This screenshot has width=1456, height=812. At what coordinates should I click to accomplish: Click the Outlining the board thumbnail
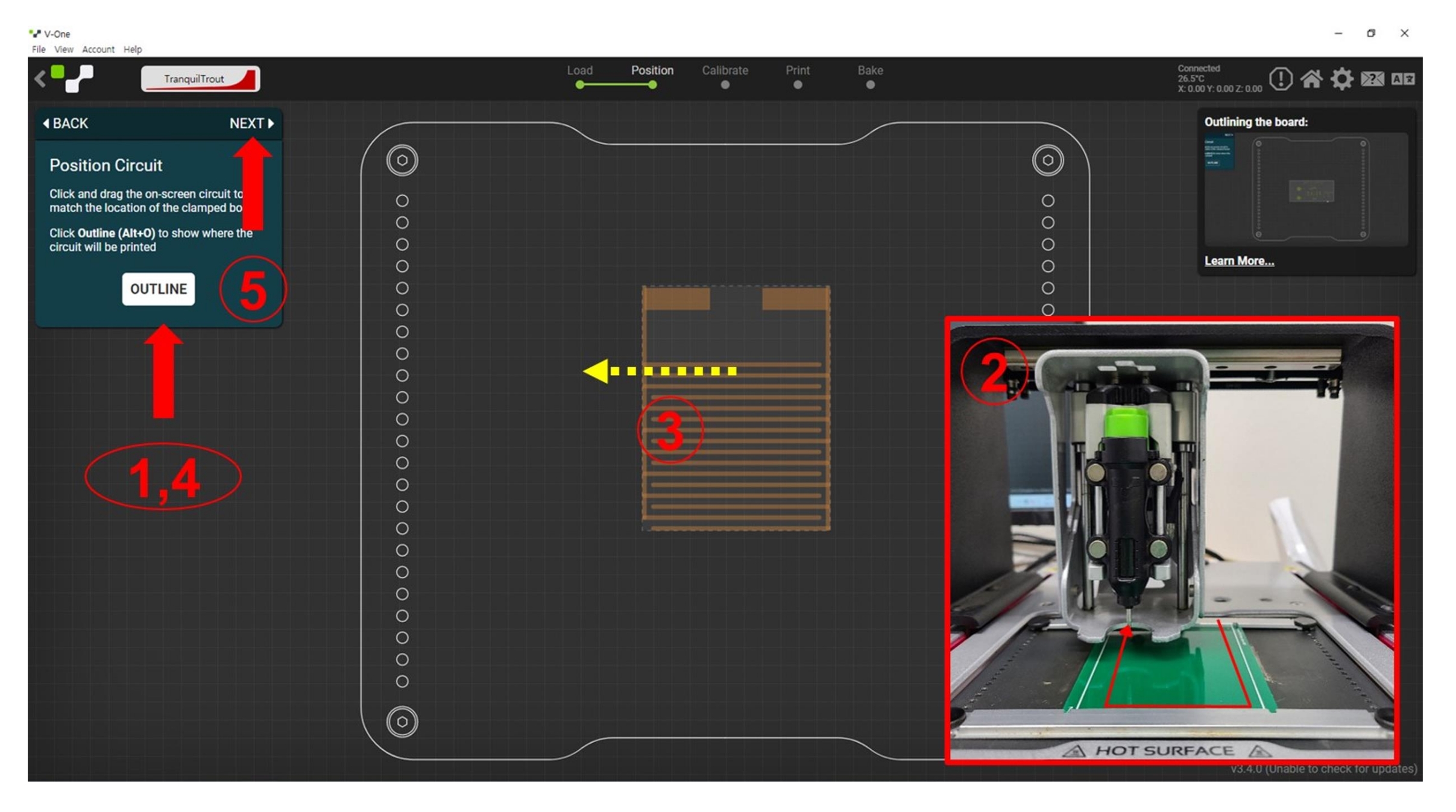[1305, 189]
